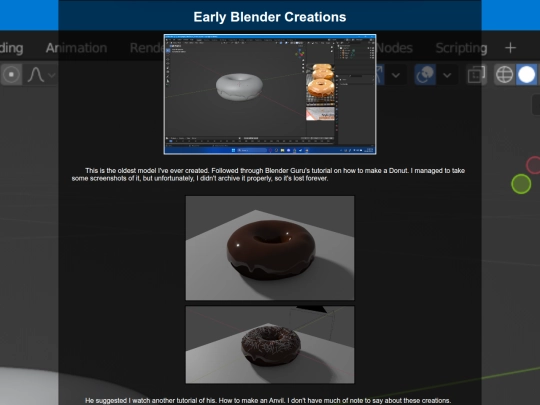Open the proportional editing falloff curve dropdown
540x405 pixels.
tap(41, 74)
